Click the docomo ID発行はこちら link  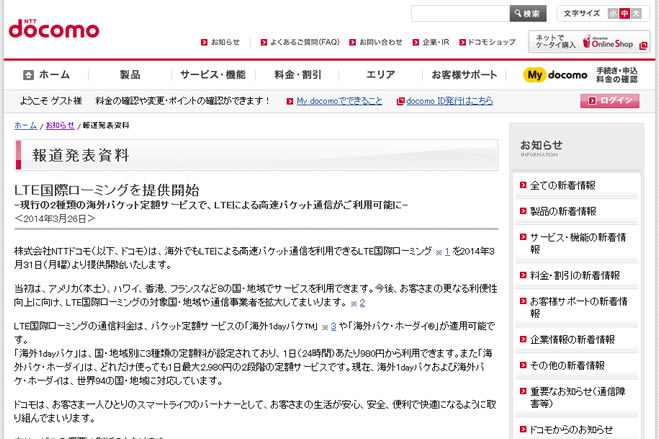pos(450,101)
